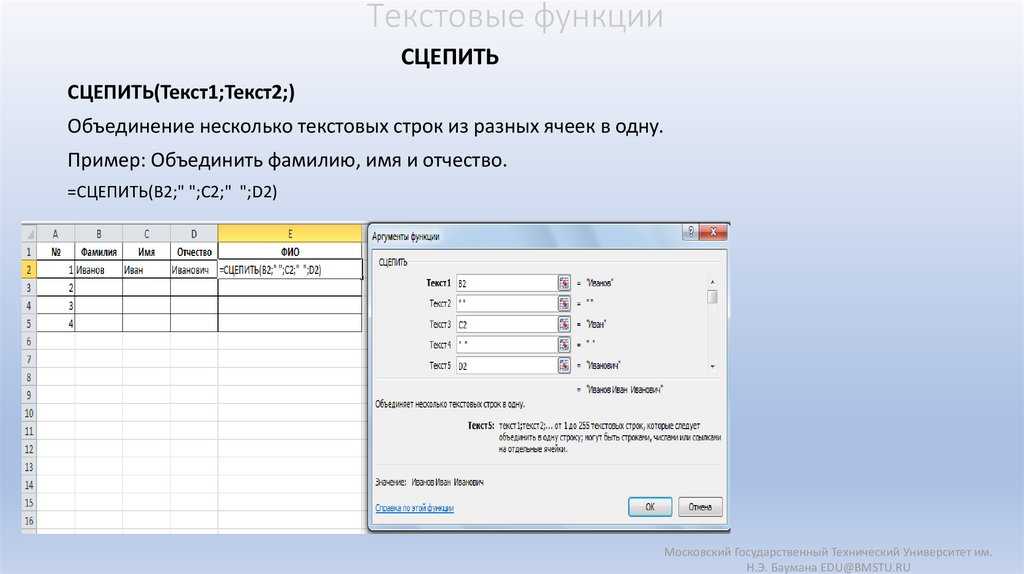
Task: Click cell with header ФИО
Action: (290, 251)
